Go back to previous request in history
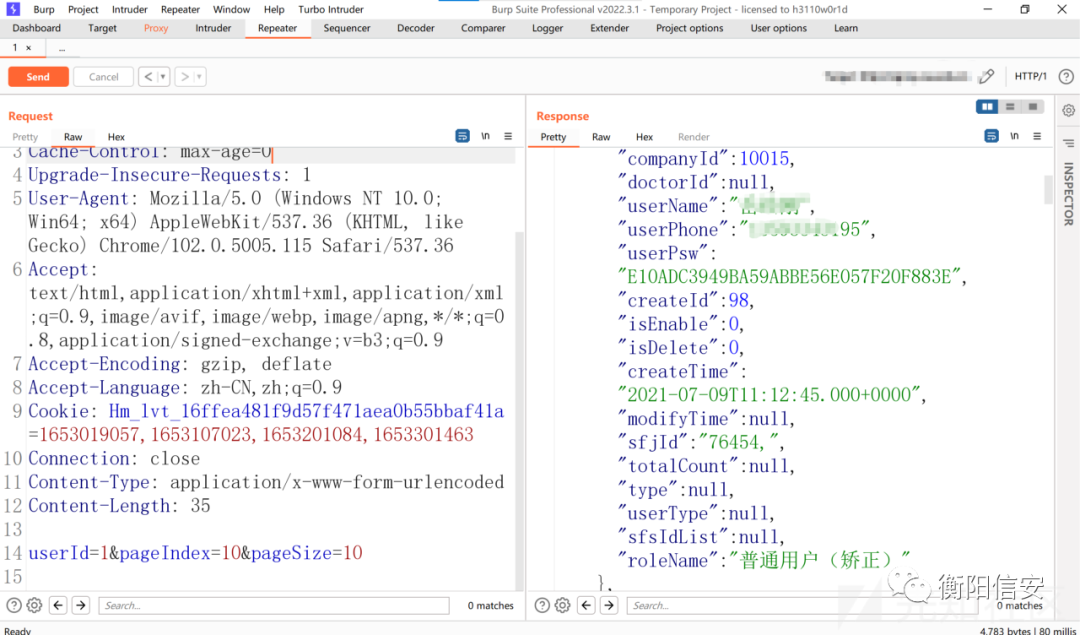1080x635 pixels. 148,76
